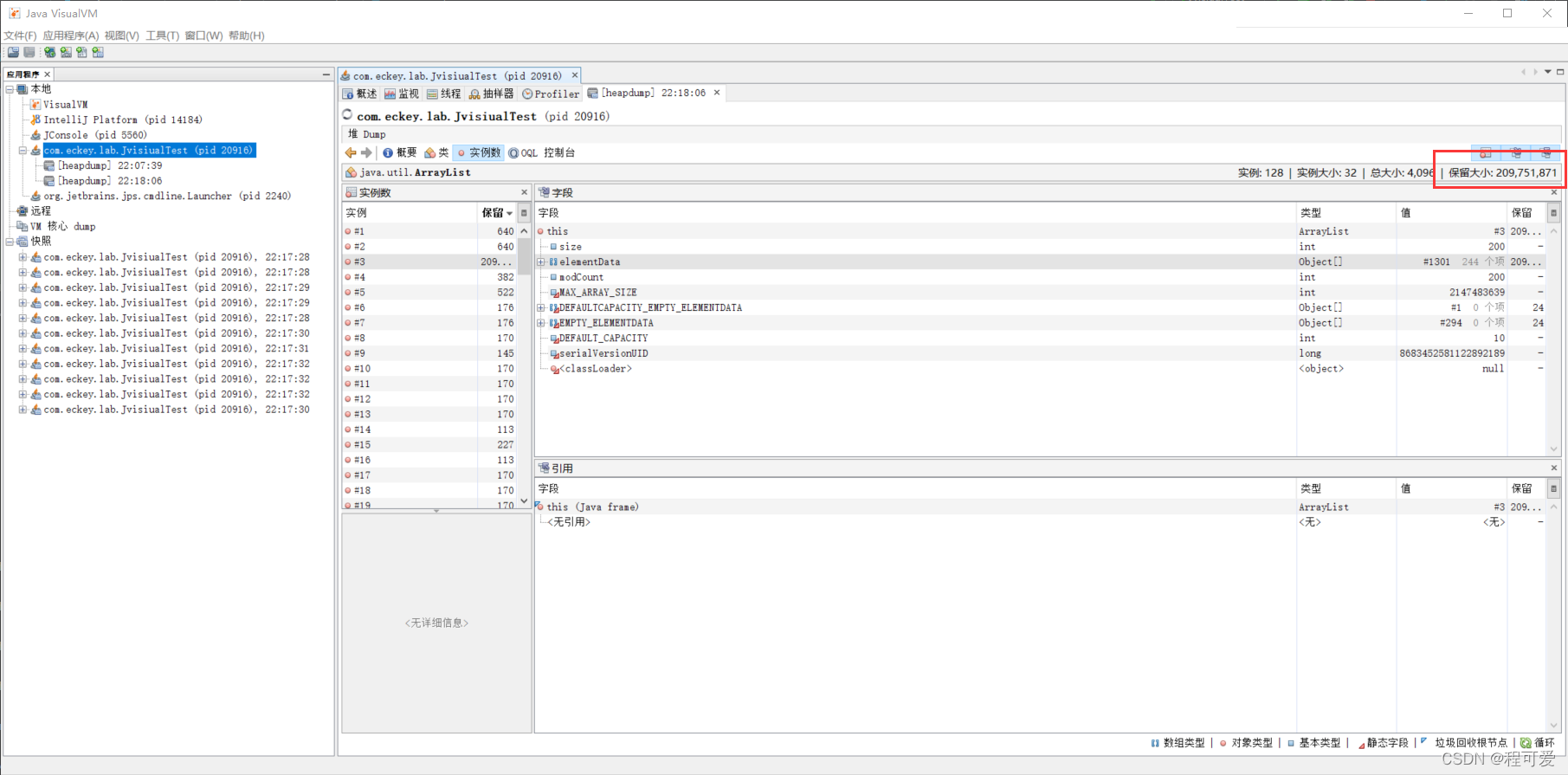Open the 工具(T) menu

(x=163, y=36)
